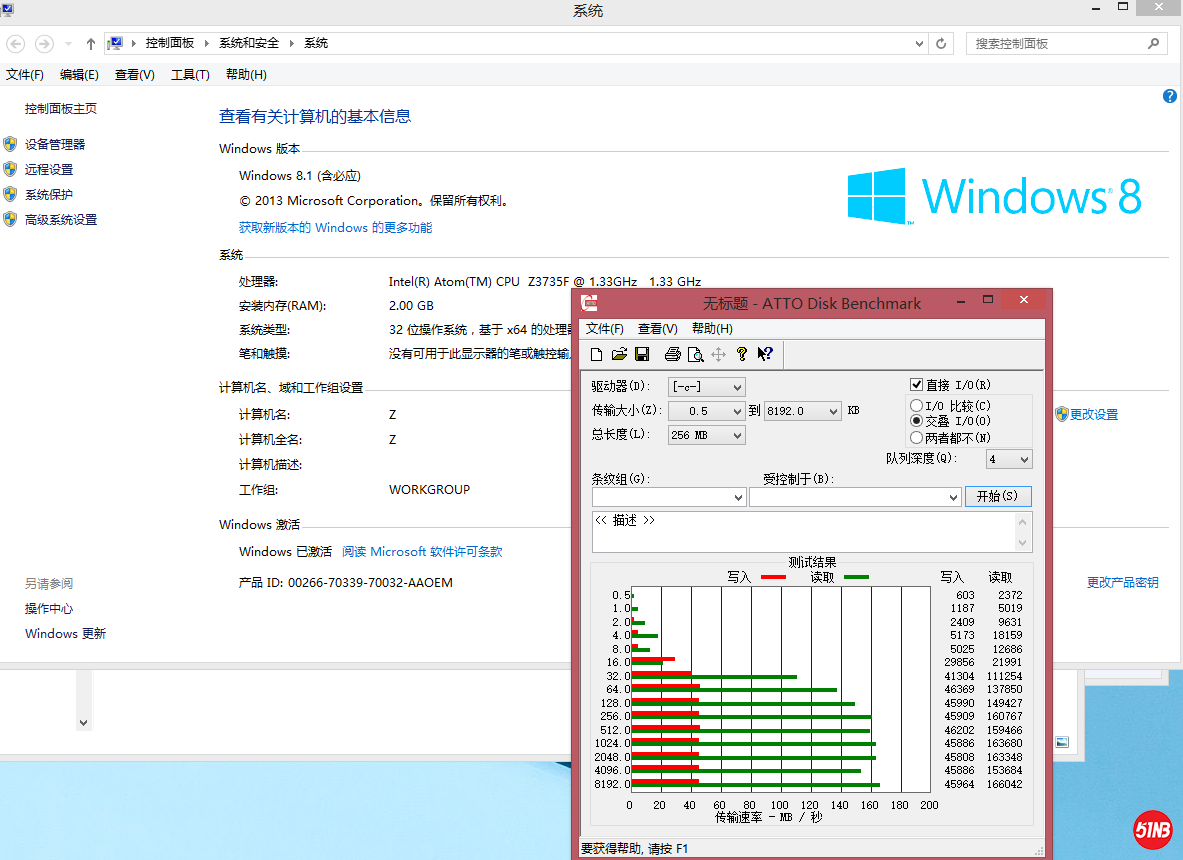
Task: Open a saved benchmark using the folder icon
Action: click(619, 354)
